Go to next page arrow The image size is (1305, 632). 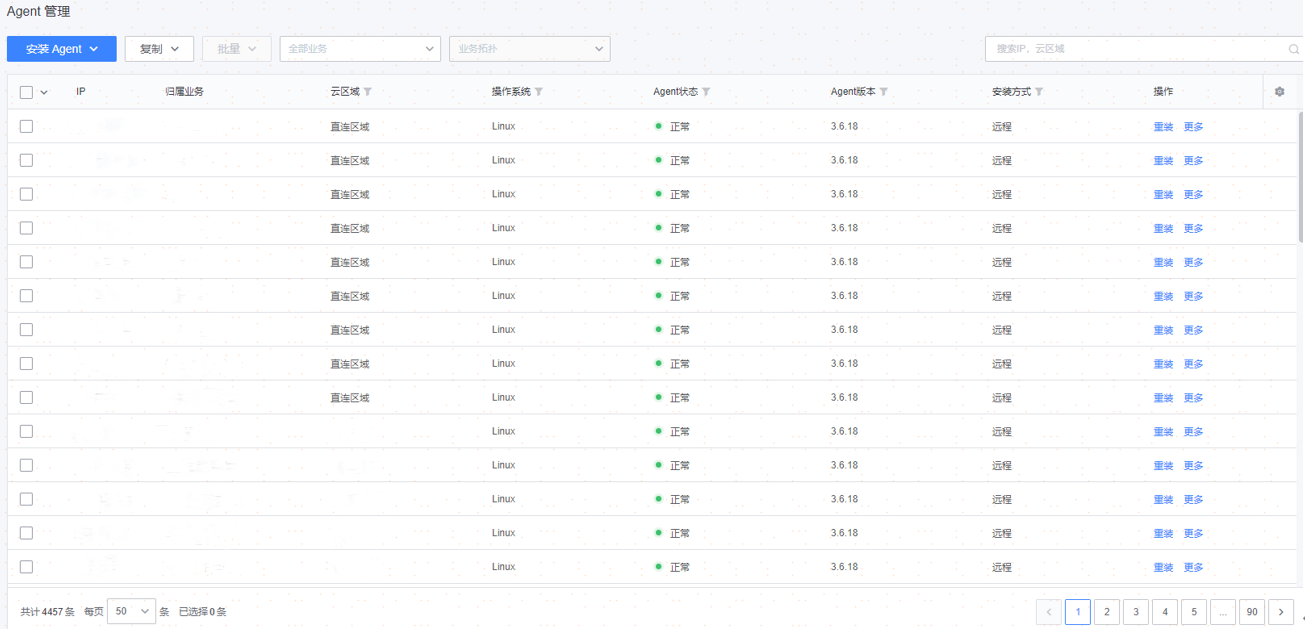pos(1281,612)
